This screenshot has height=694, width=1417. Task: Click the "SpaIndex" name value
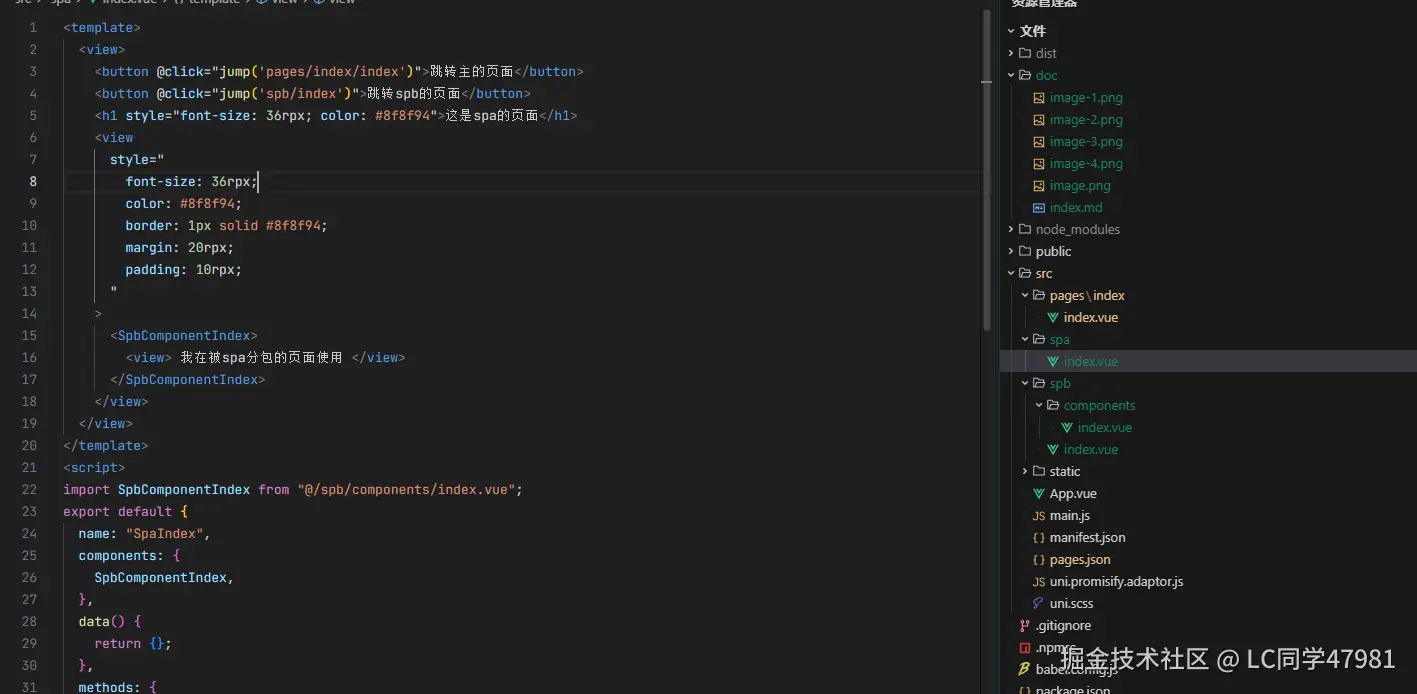pyautogui.click(x=164, y=533)
